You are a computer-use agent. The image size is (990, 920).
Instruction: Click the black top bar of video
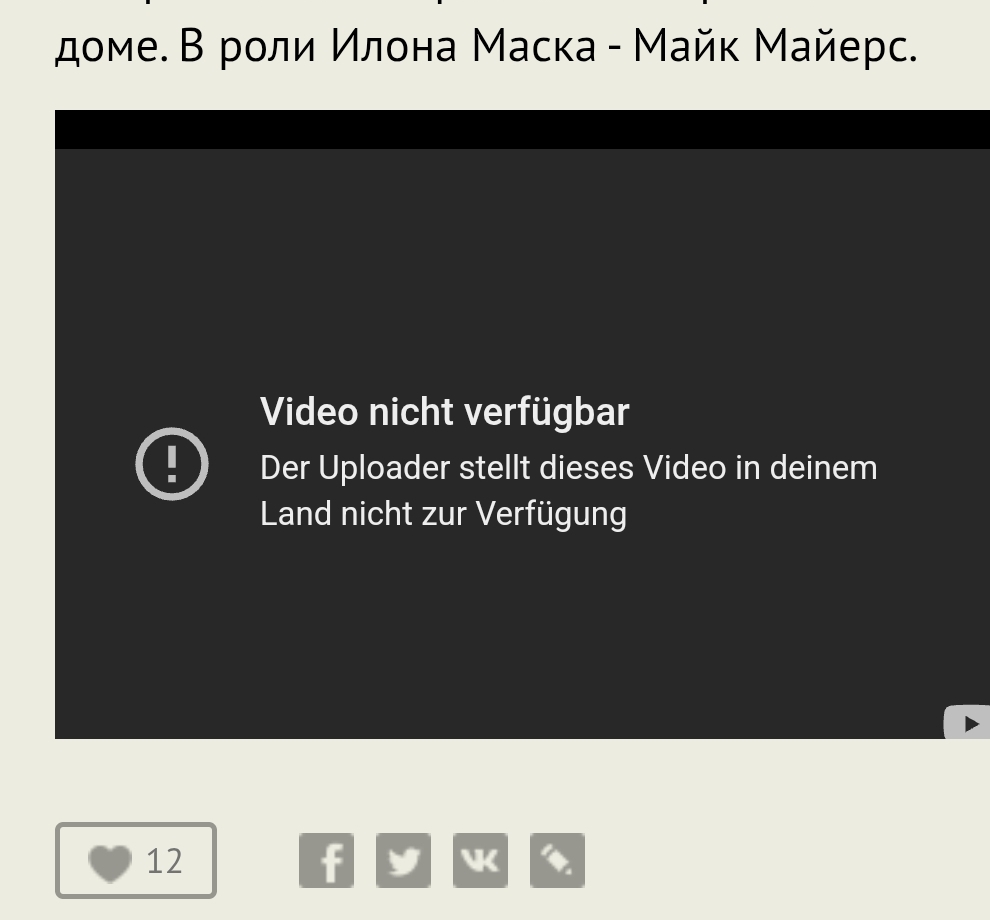pyautogui.click(x=522, y=129)
